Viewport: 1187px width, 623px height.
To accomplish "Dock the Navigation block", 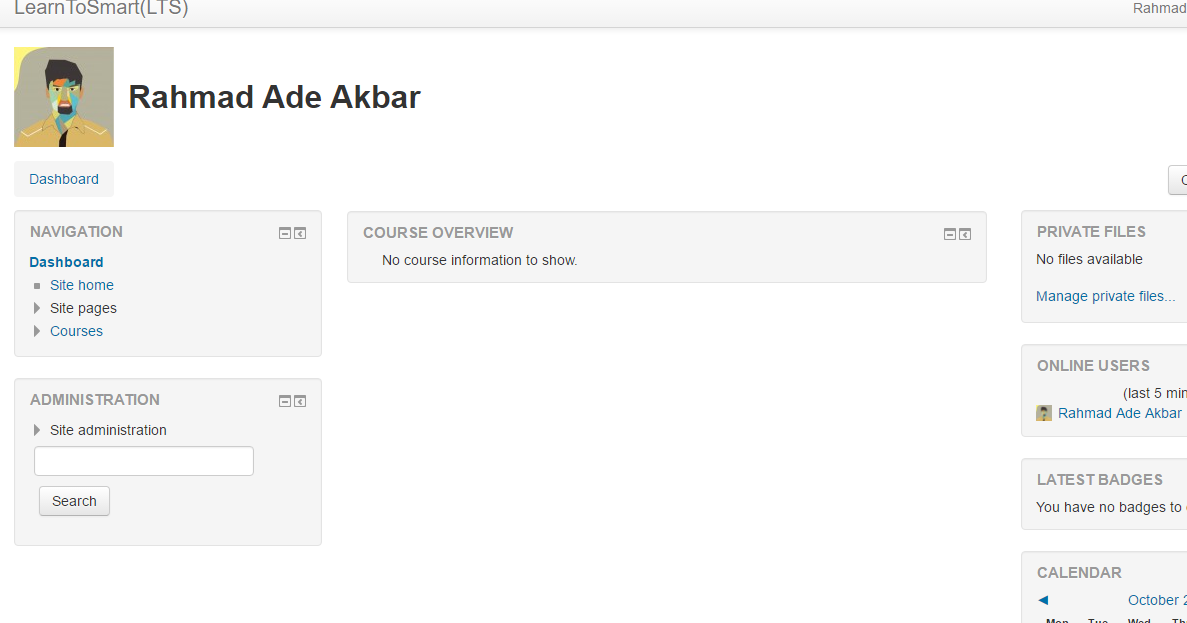I will 300,233.
